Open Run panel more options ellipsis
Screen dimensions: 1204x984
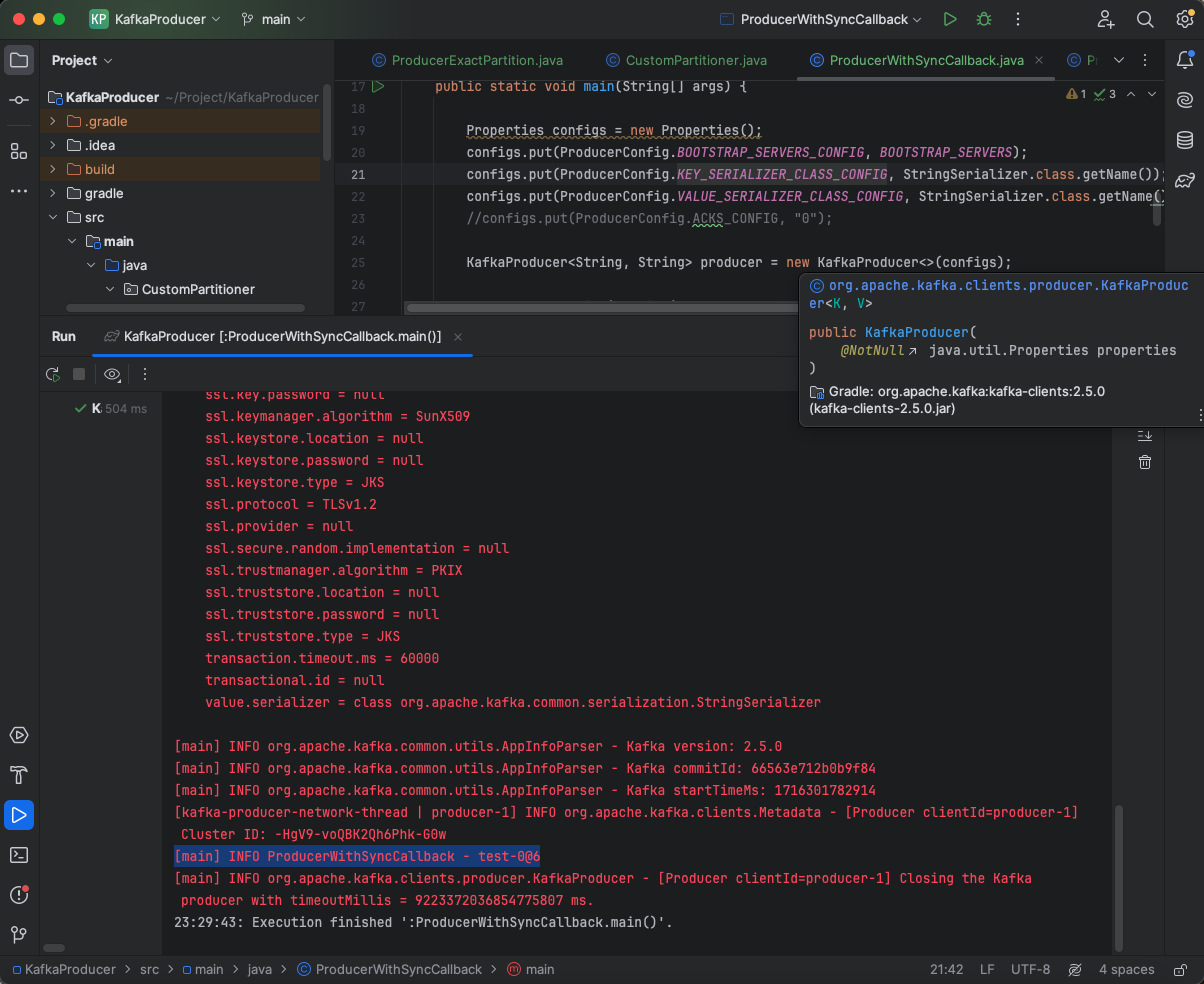[x=145, y=374]
